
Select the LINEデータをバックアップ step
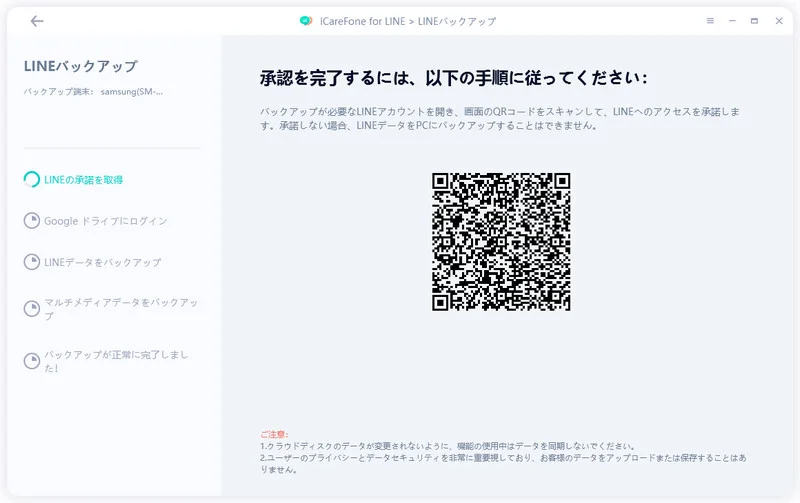[x=103, y=262]
